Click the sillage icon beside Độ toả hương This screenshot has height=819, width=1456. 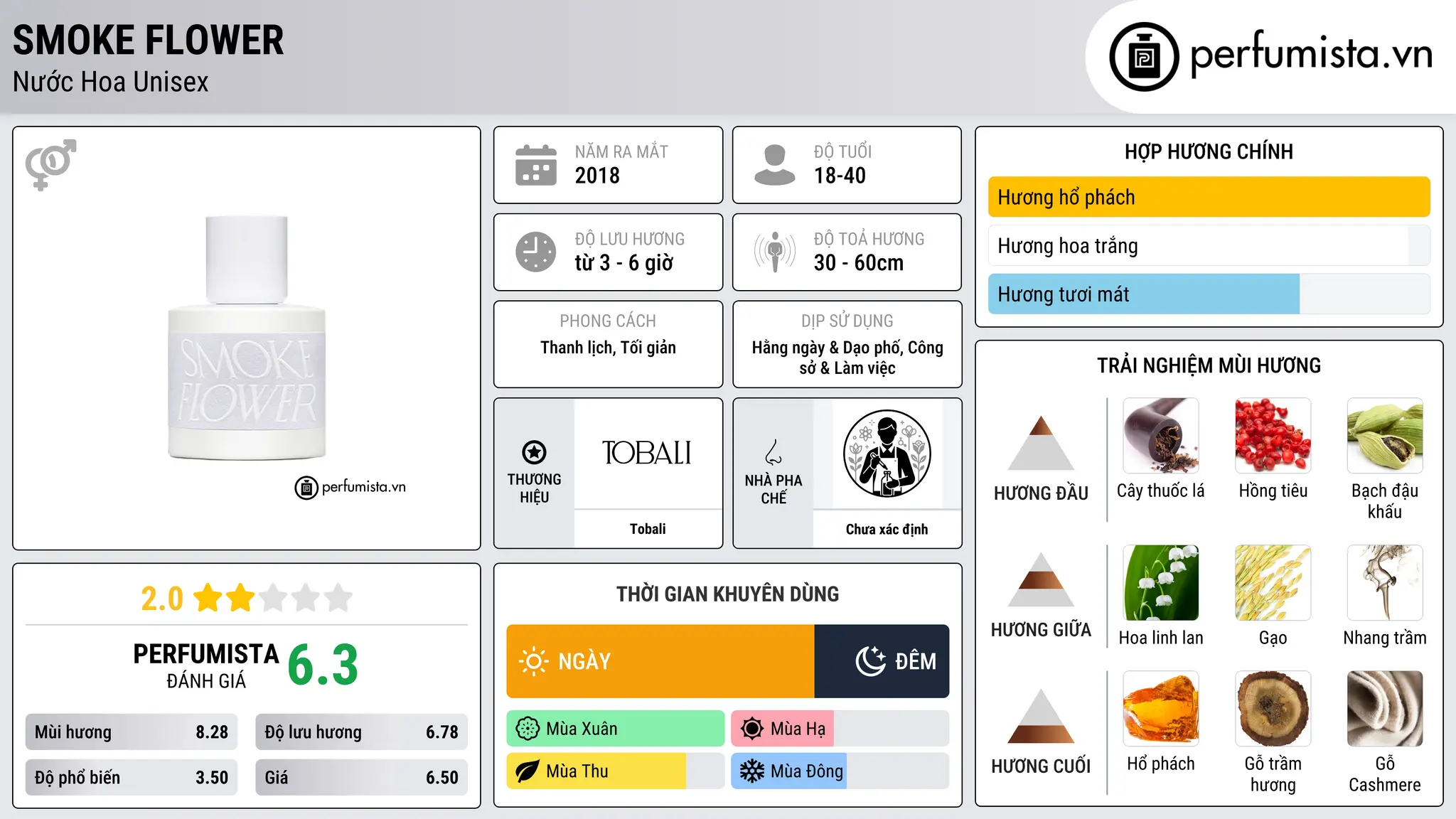pos(775,252)
